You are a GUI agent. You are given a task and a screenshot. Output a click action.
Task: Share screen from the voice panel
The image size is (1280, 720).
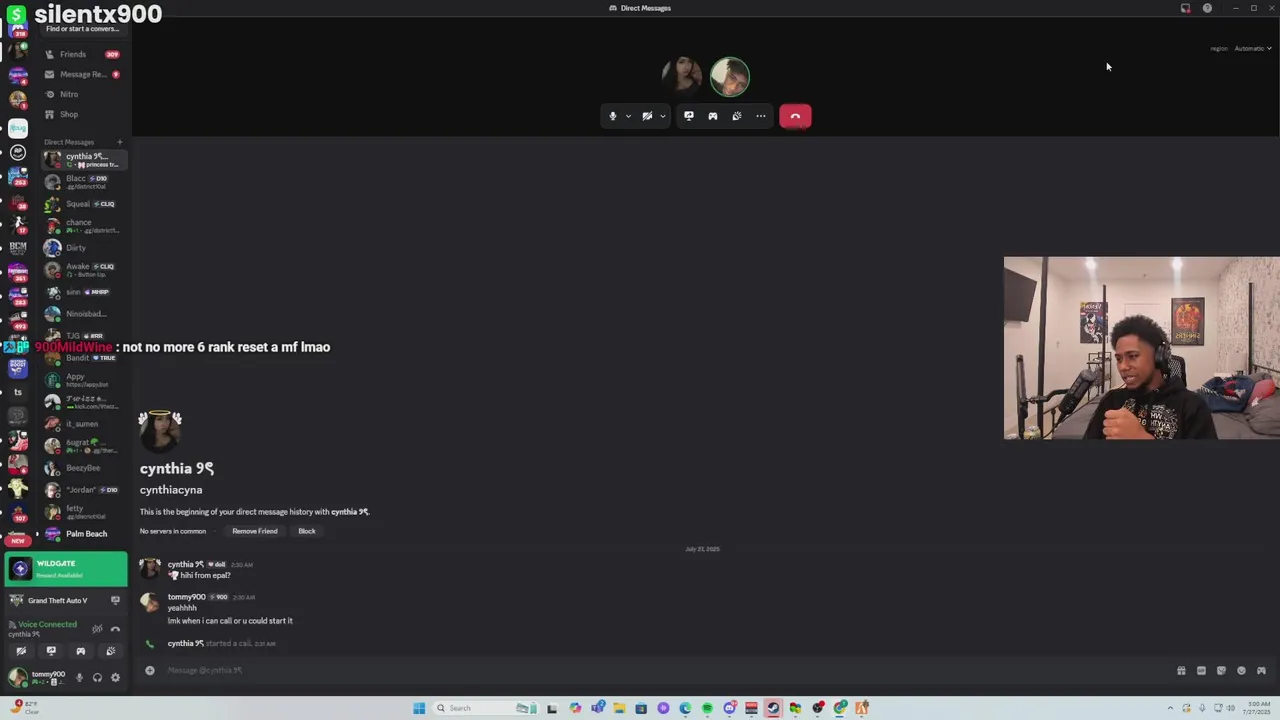click(x=51, y=651)
